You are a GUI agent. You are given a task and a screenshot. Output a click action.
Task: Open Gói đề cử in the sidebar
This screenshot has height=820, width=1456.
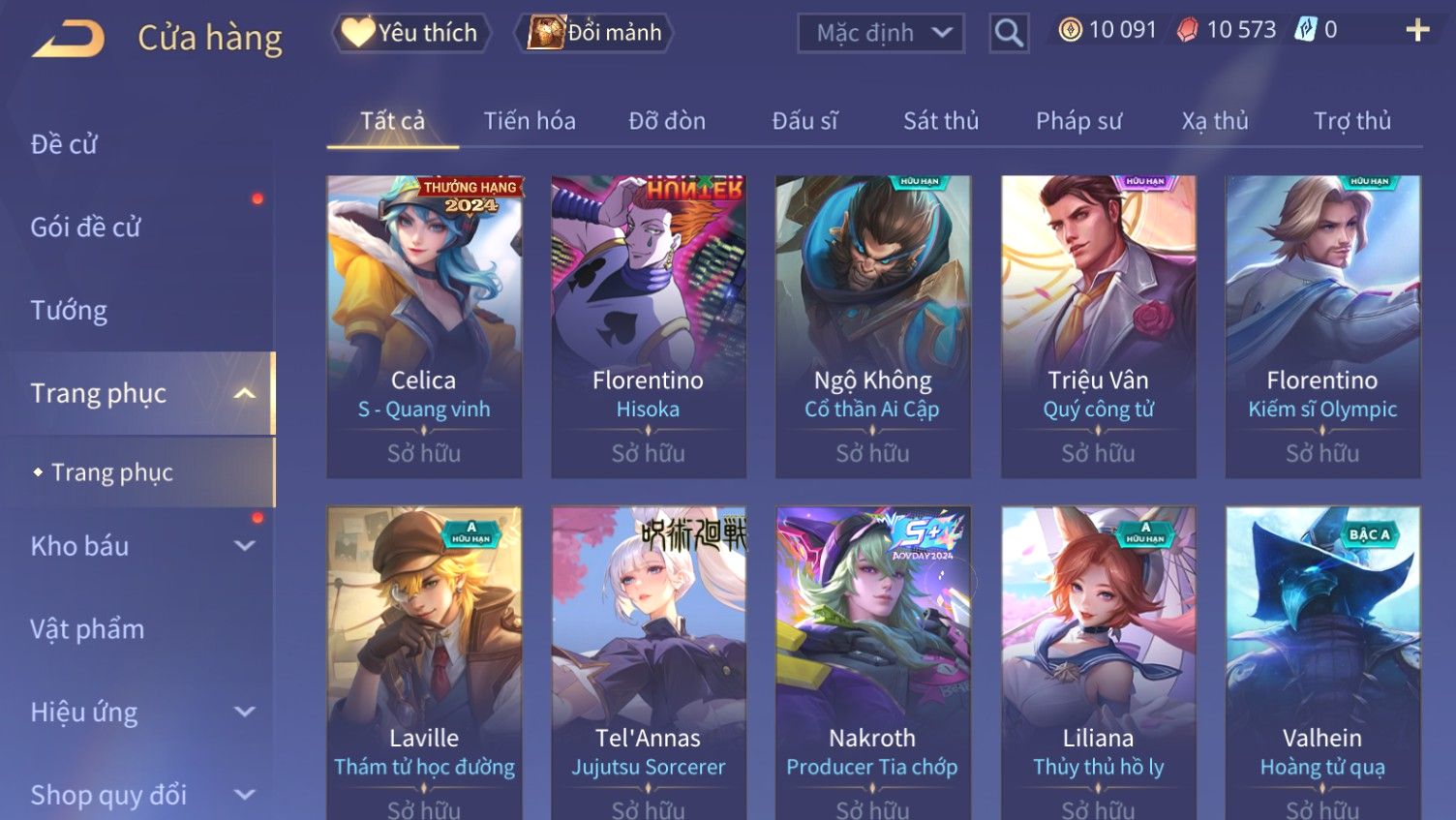tap(85, 228)
